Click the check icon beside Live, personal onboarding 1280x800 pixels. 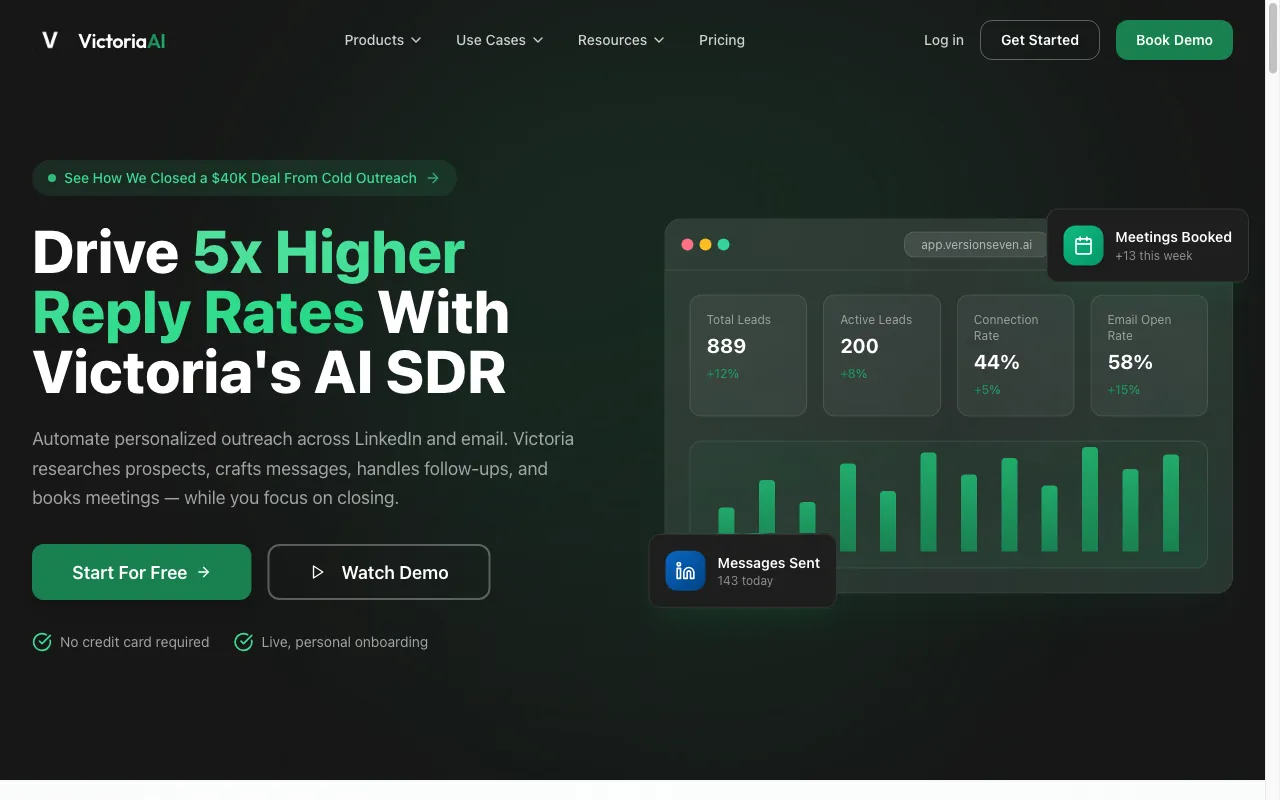pos(243,642)
